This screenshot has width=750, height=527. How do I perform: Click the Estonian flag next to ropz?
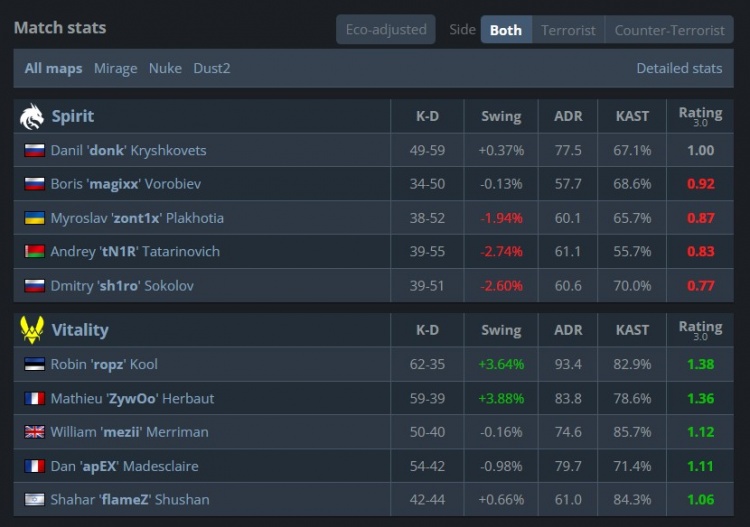click(x=35, y=365)
